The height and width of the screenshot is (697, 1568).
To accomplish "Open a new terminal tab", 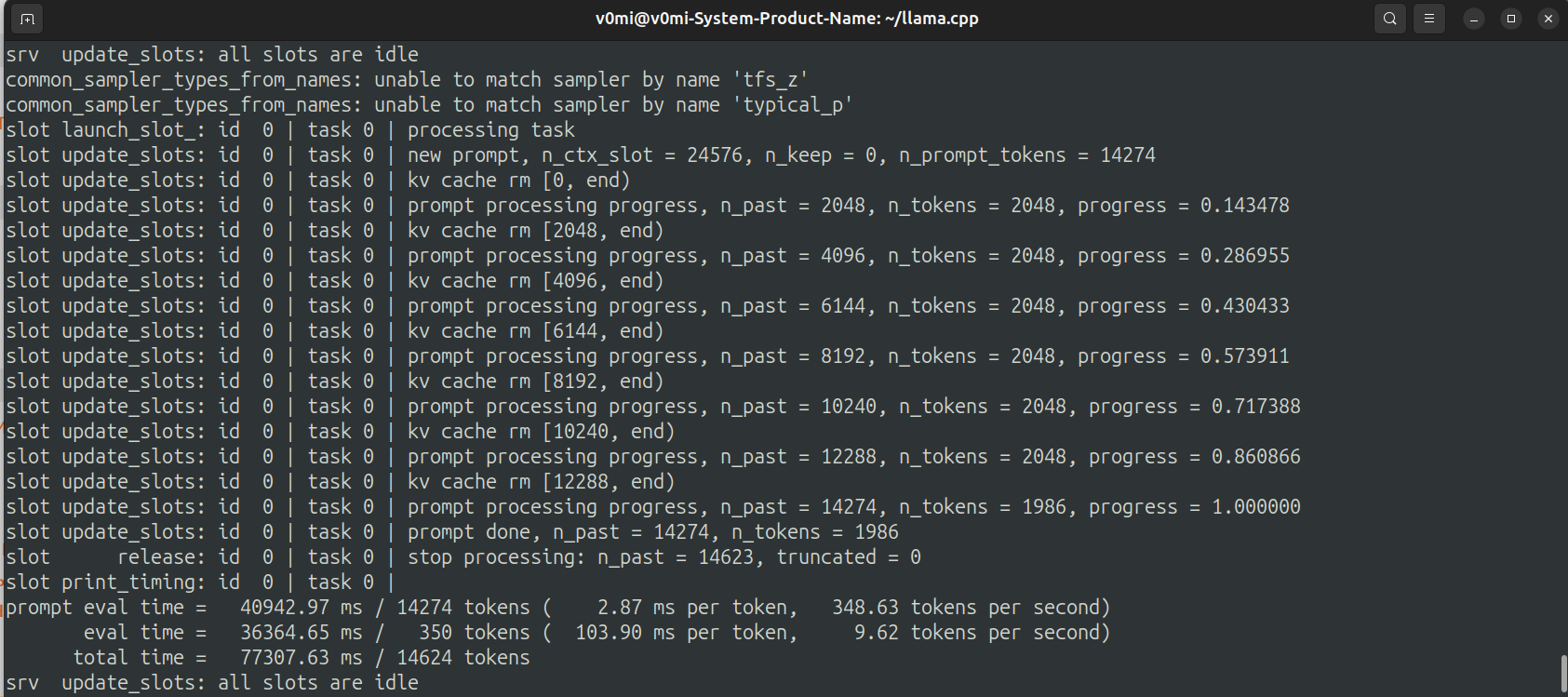I will 27,19.
